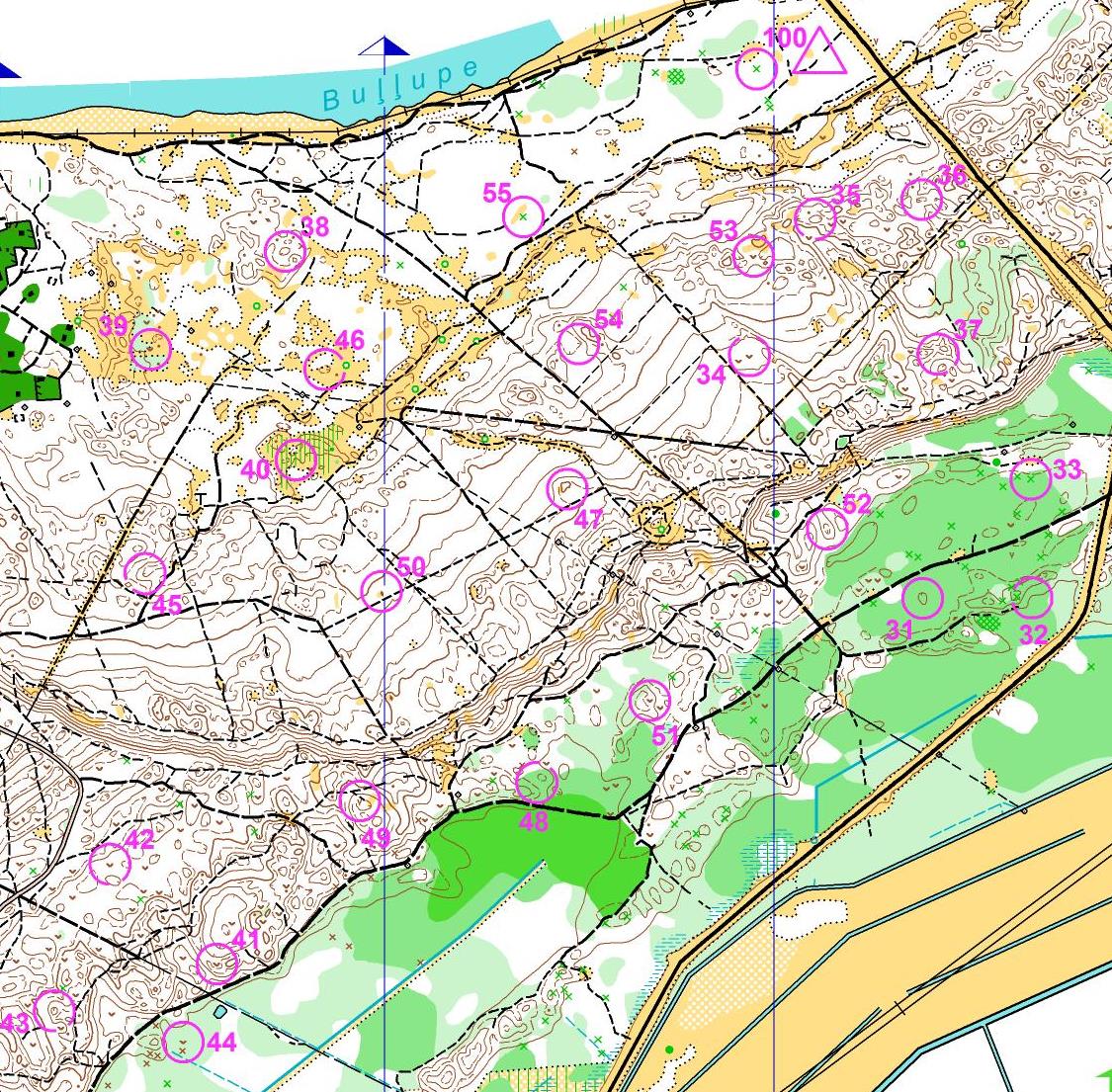1112x1092 pixels.
Task: Select control circle 48 above dark green
Action: pyautogui.click(x=537, y=782)
